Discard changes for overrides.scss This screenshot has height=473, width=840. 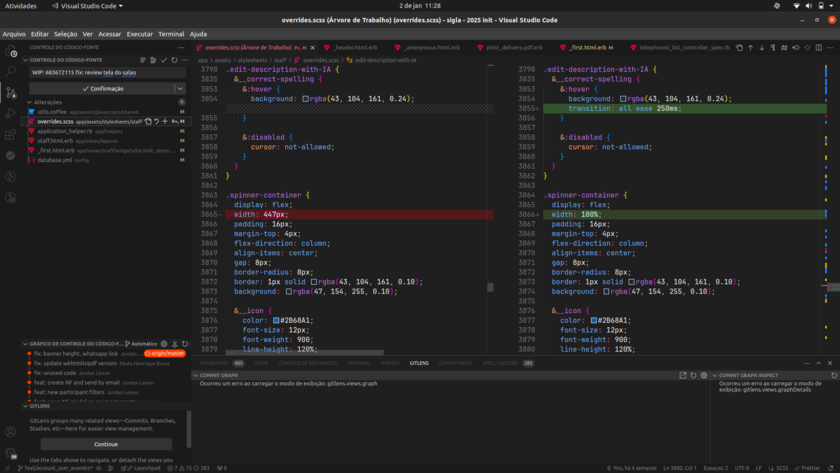[x=156, y=122]
